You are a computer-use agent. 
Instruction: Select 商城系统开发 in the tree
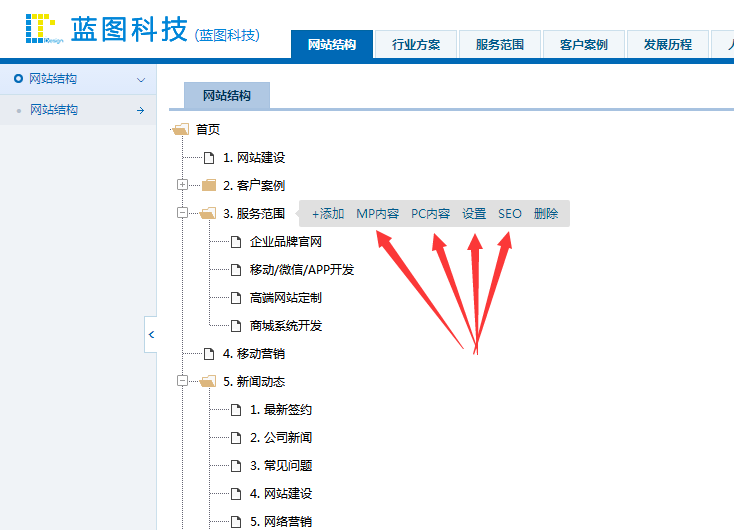(286, 326)
